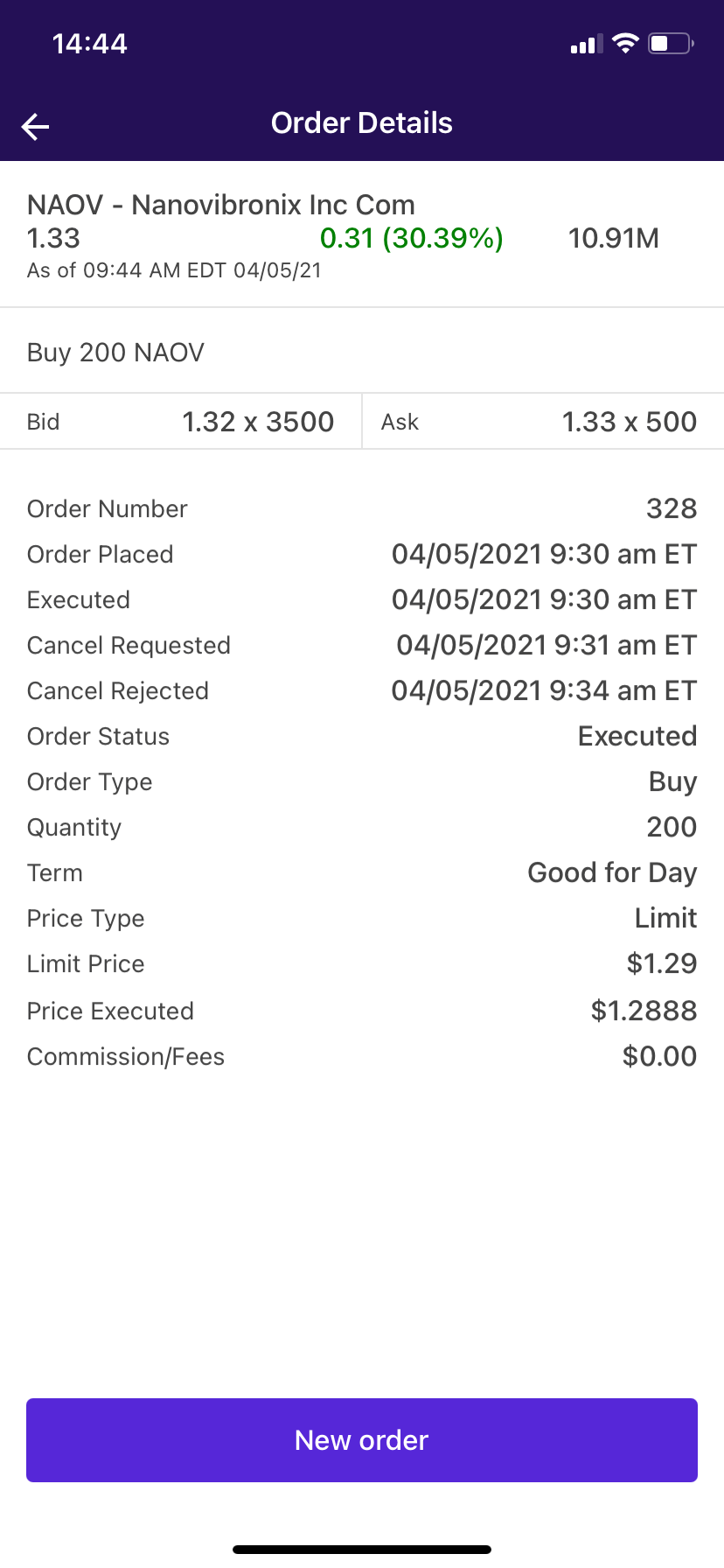Screen dimensions: 724x1568
Task: Tap the 14:44 clock in status bar
Action: 89,44
